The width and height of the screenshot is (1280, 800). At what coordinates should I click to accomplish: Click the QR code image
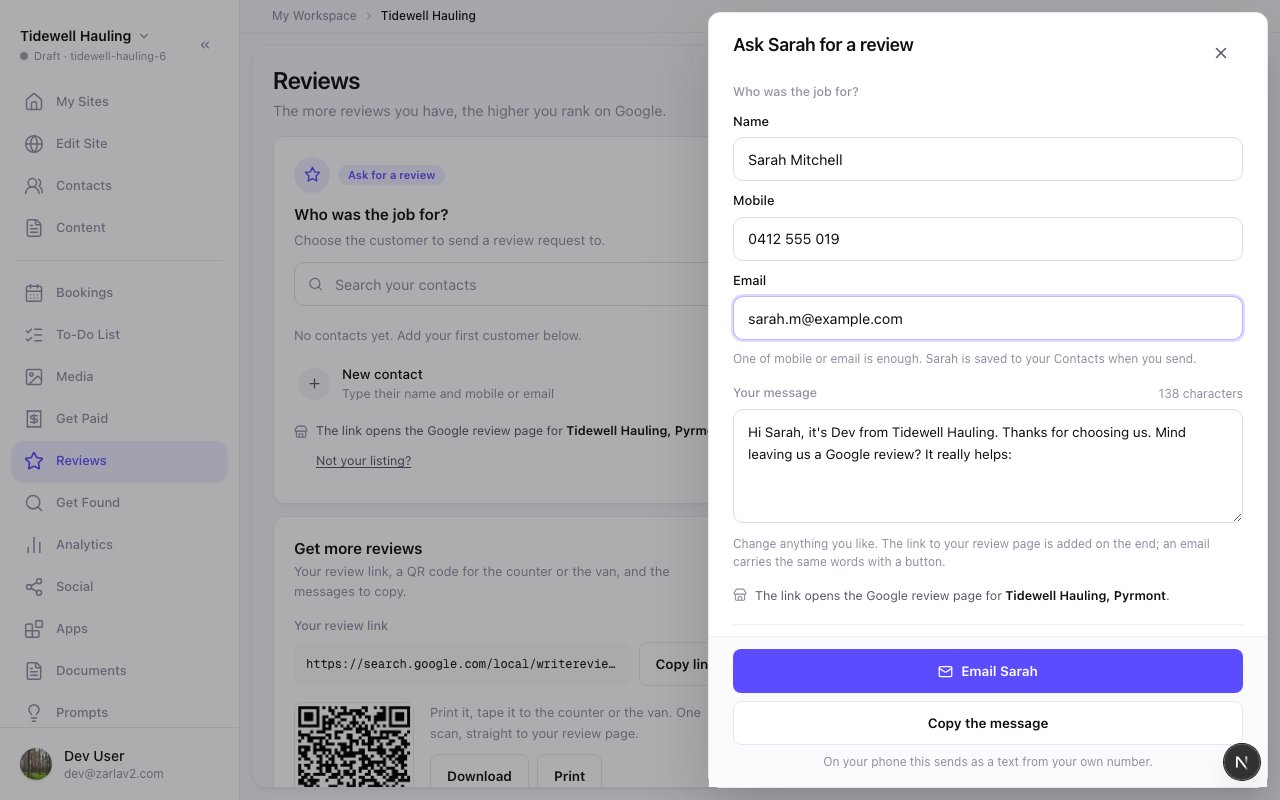coord(354,745)
